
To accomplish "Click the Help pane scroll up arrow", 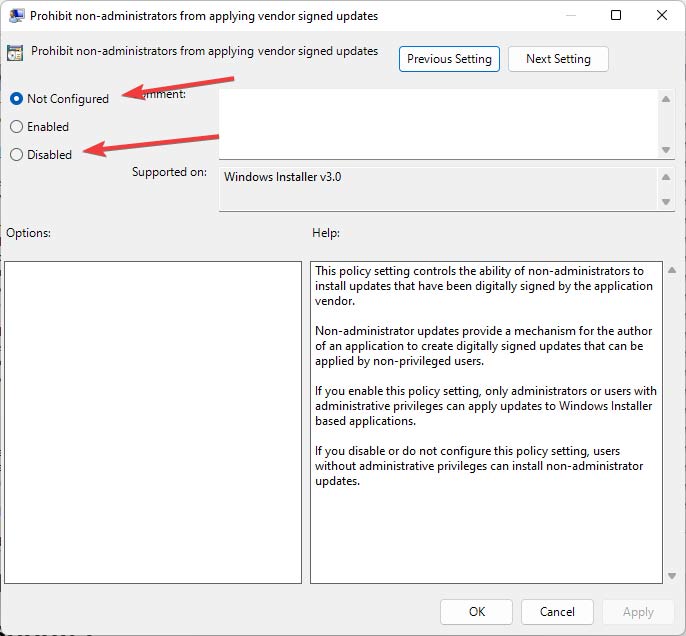I will click(672, 270).
